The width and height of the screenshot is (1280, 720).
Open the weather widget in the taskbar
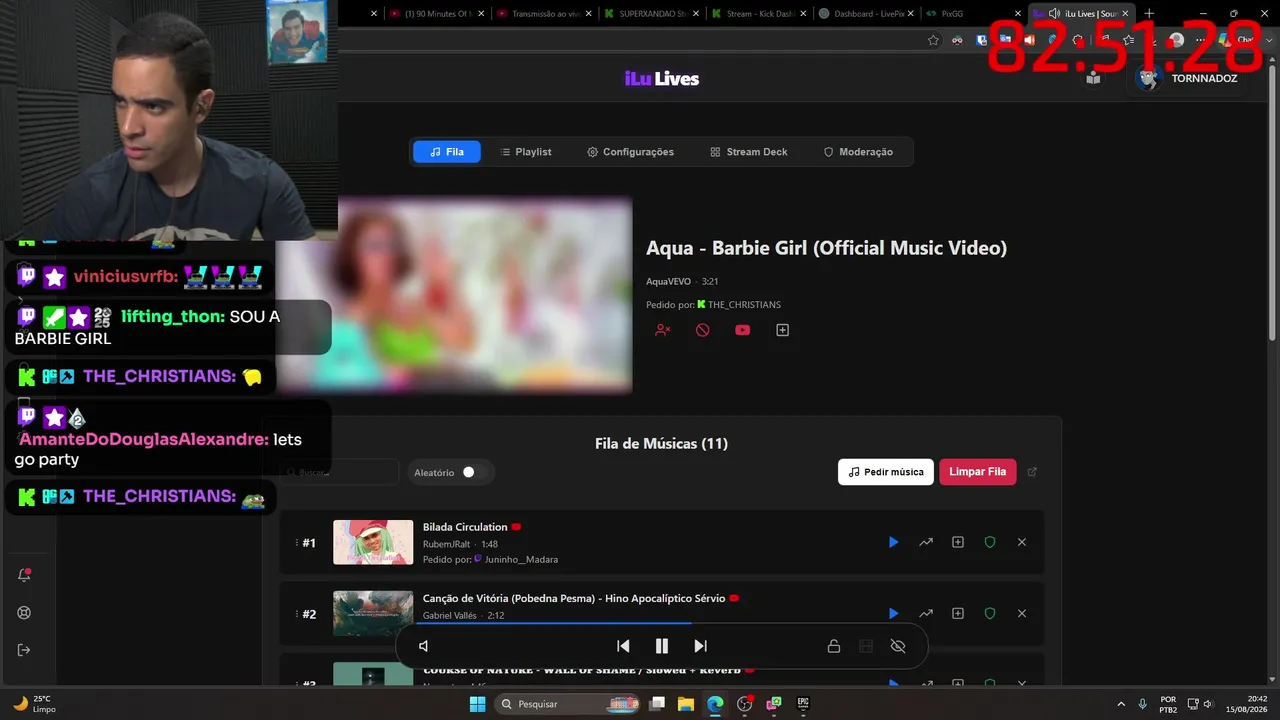tap(35, 704)
